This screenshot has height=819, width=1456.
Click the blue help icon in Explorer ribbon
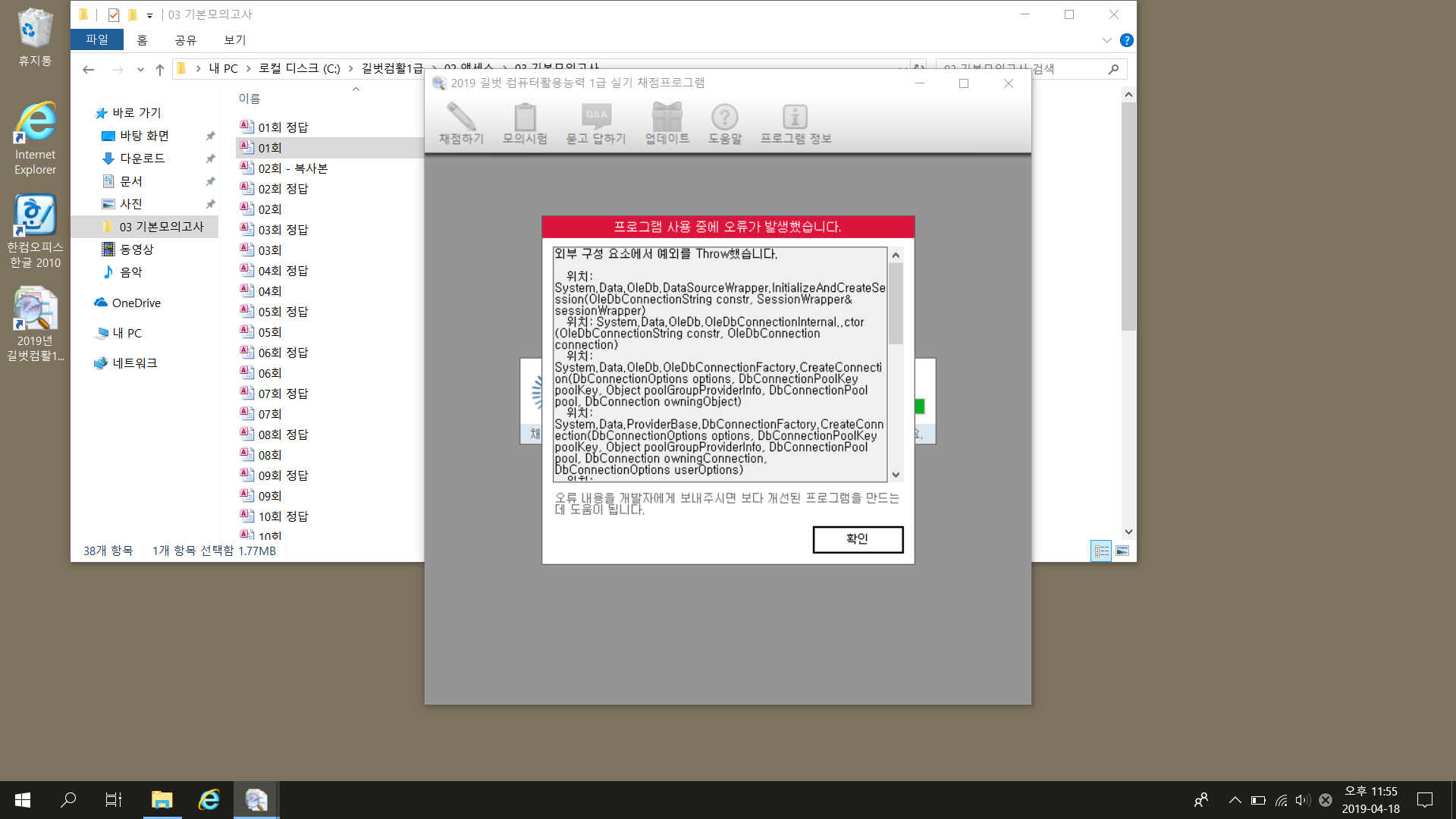[x=1127, y=40]
